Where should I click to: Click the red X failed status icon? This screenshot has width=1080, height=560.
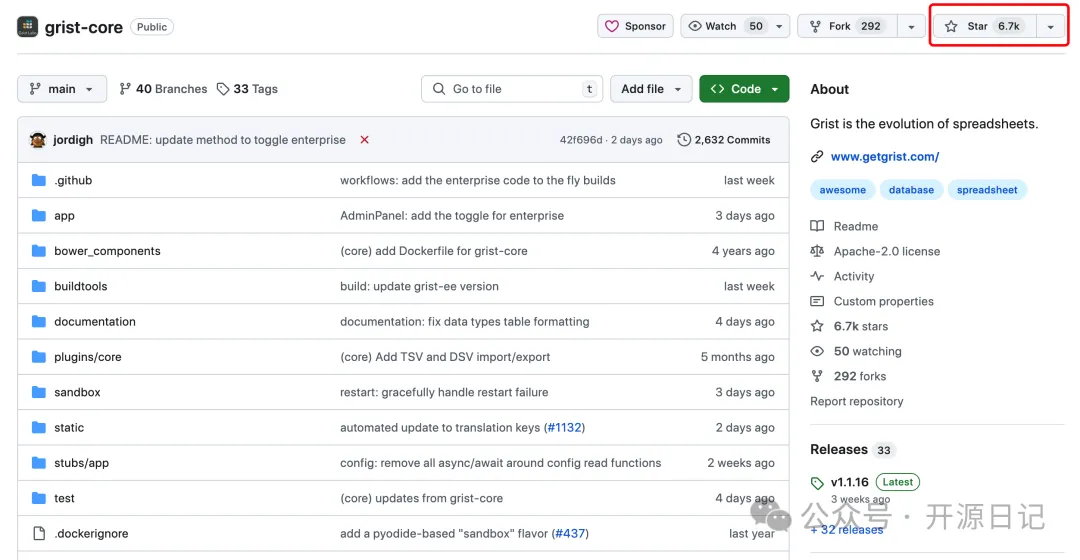click(x=364, y=140)
